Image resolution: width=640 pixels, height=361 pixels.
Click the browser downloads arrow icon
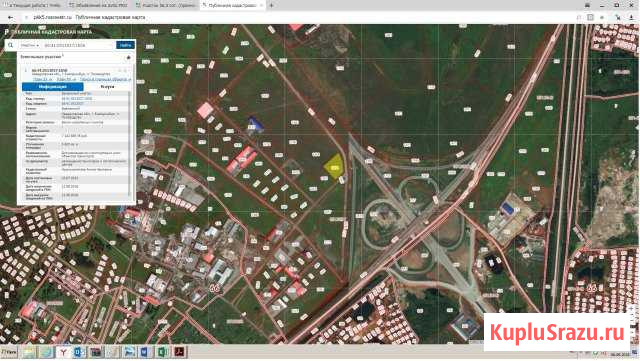(632, 17)
